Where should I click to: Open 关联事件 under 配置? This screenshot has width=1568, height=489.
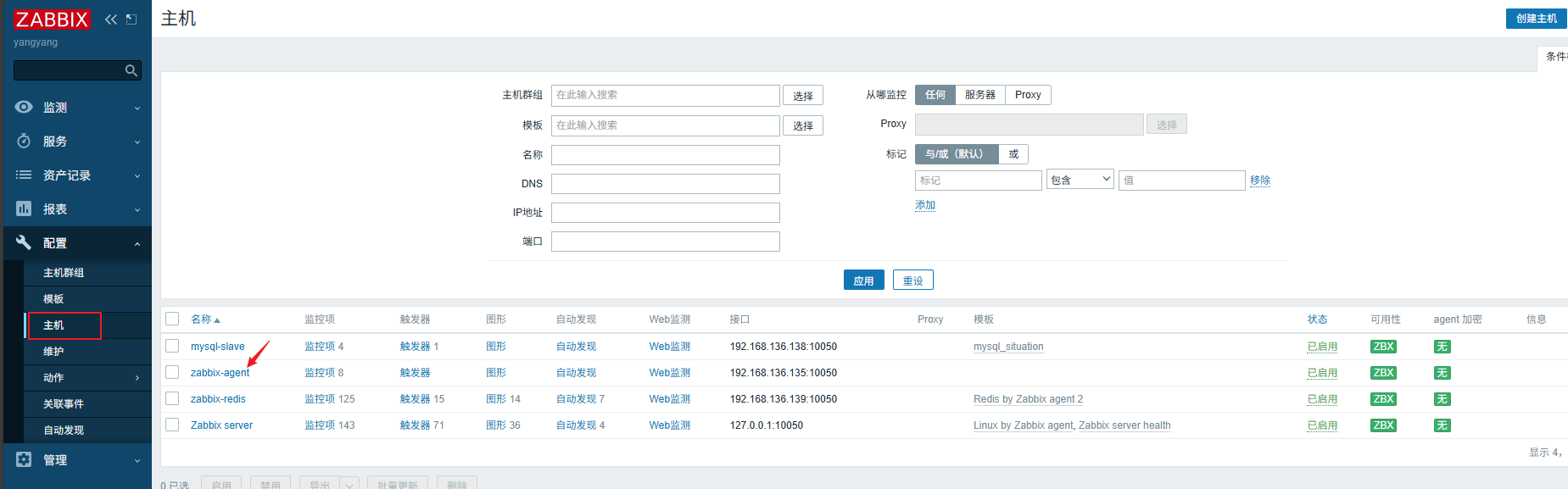64,404
